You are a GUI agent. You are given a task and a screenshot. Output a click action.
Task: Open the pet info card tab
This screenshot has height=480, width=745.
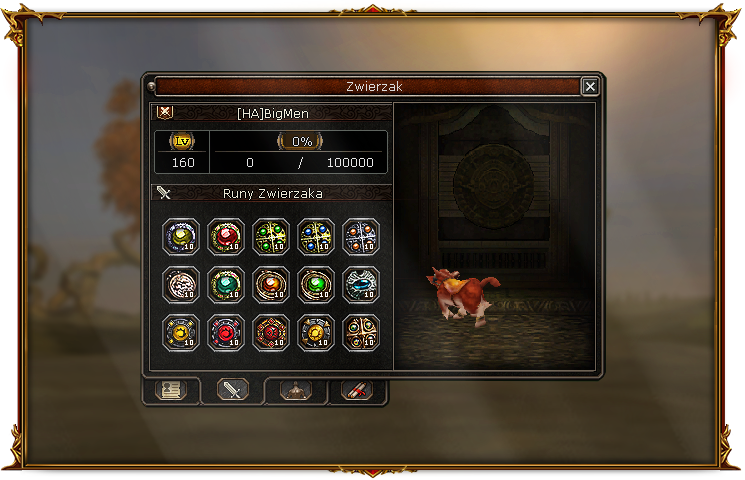[171, 391]
